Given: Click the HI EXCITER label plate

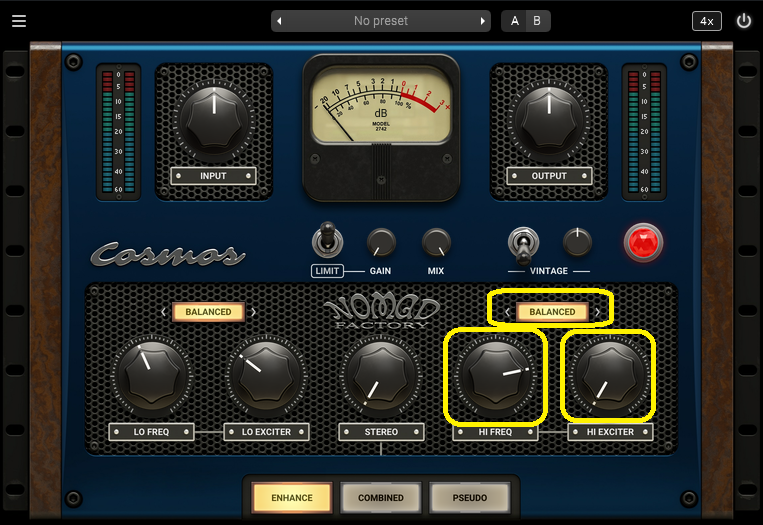Looking at the screenshot, I should pos(610,432).
